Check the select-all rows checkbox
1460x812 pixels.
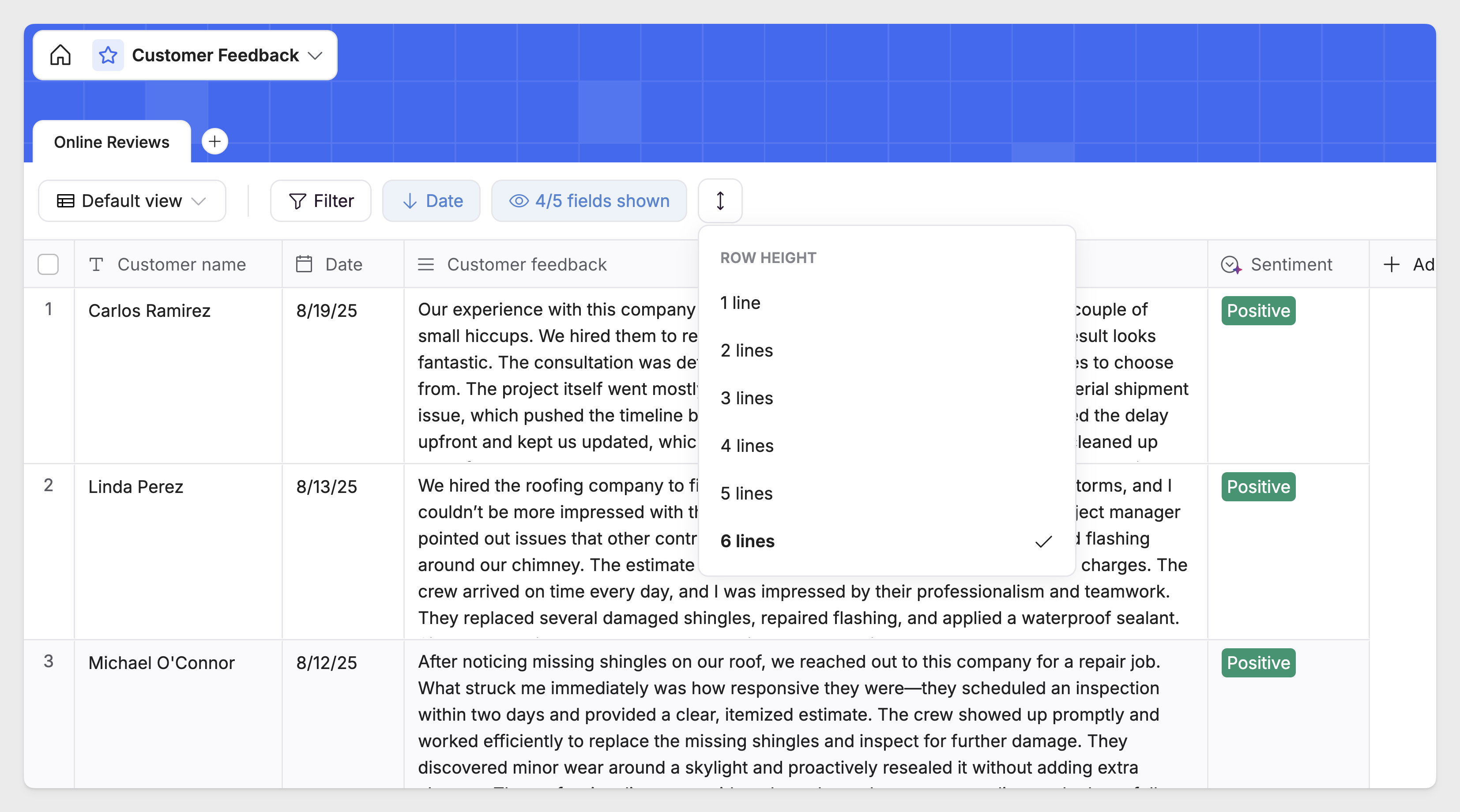pyautogui.click(x=48, y=264)
